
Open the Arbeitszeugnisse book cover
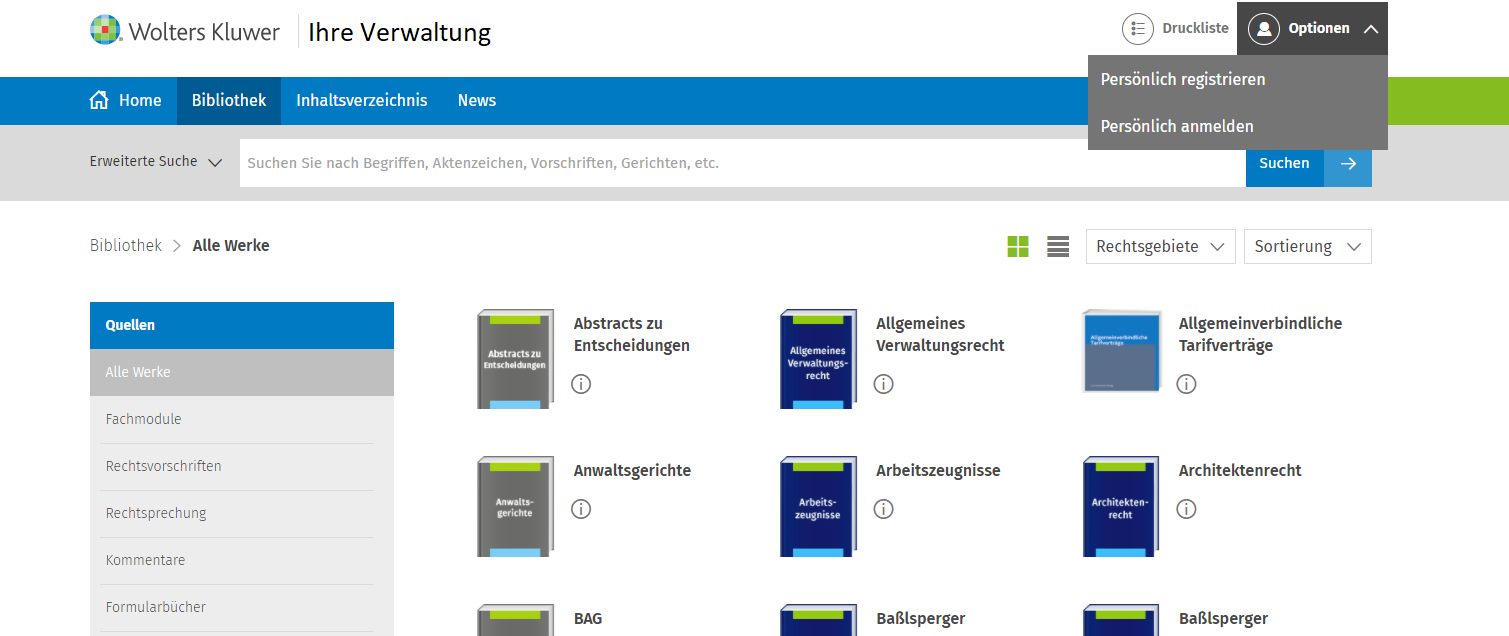pyautogui.click(x=818, y=506)
